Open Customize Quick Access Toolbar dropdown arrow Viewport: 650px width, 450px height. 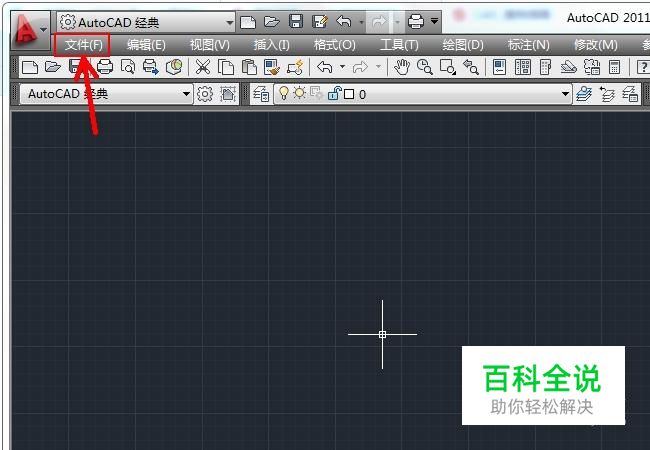click(x=434, y=20)
